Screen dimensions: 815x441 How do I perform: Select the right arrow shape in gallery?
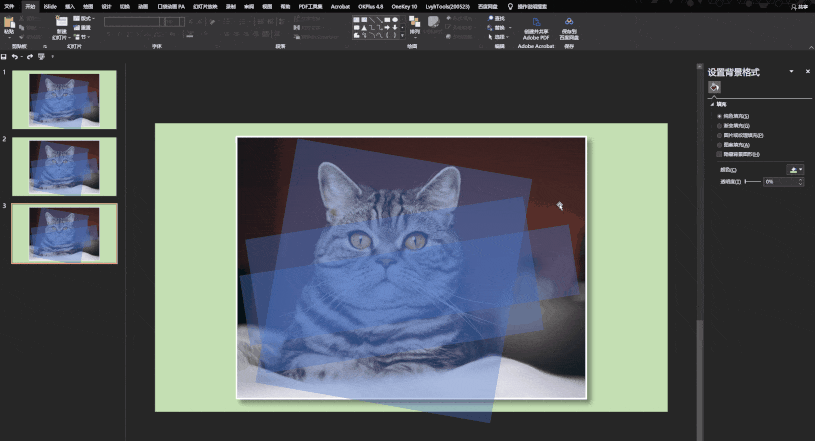tap(387, 28)
